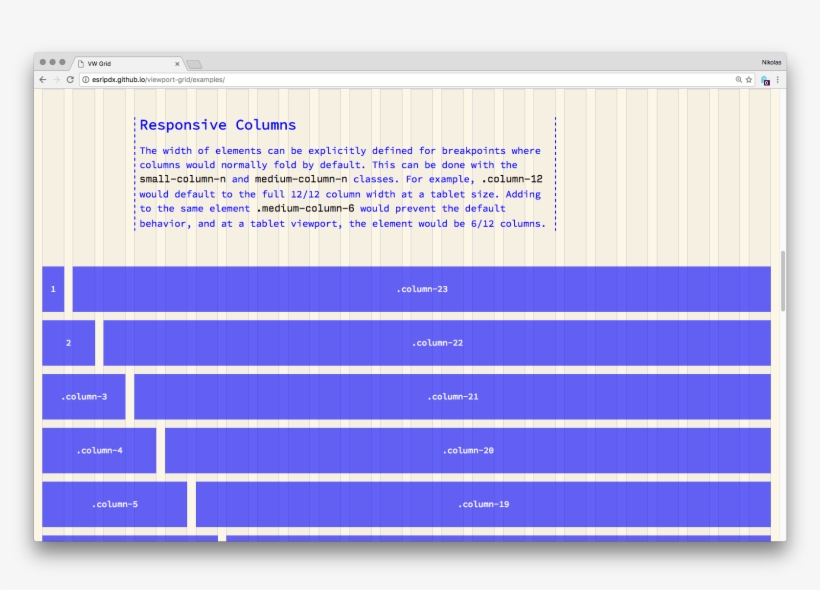Click the Nikolas profile name
The height and width of the screenshot is (590, 820).
click(x=771, y=62)
